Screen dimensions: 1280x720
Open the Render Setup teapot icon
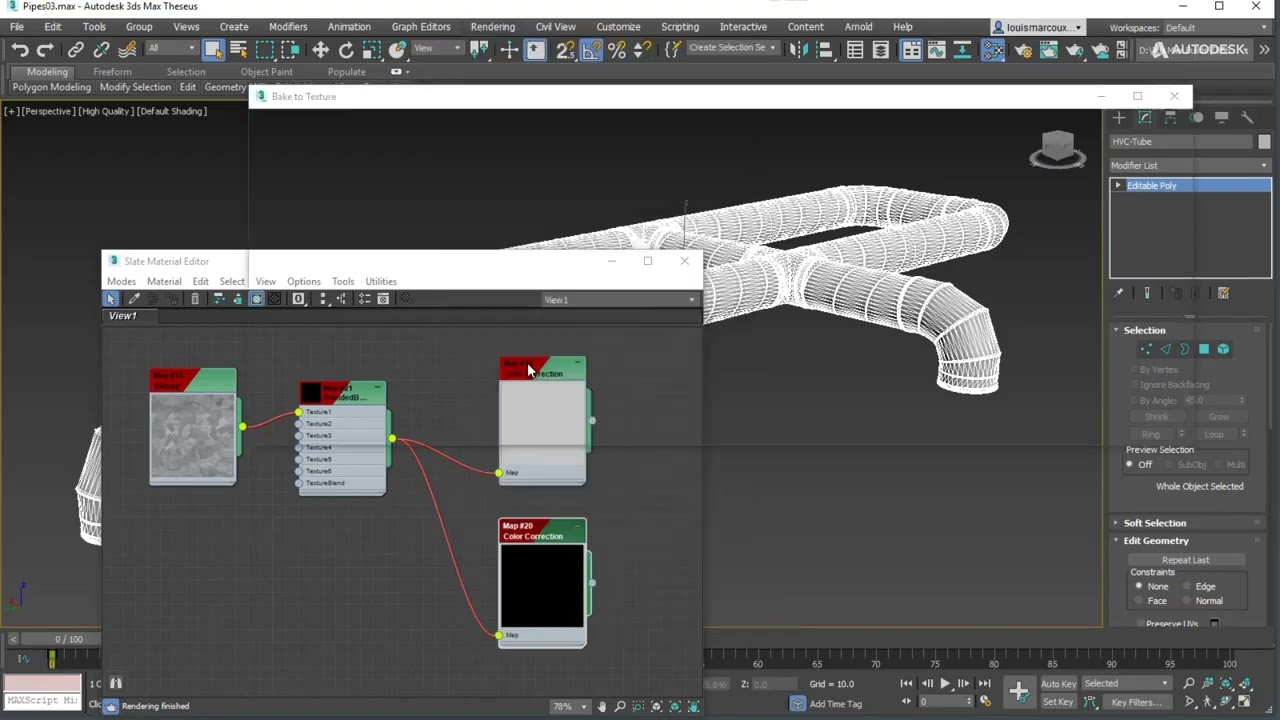1023,50
